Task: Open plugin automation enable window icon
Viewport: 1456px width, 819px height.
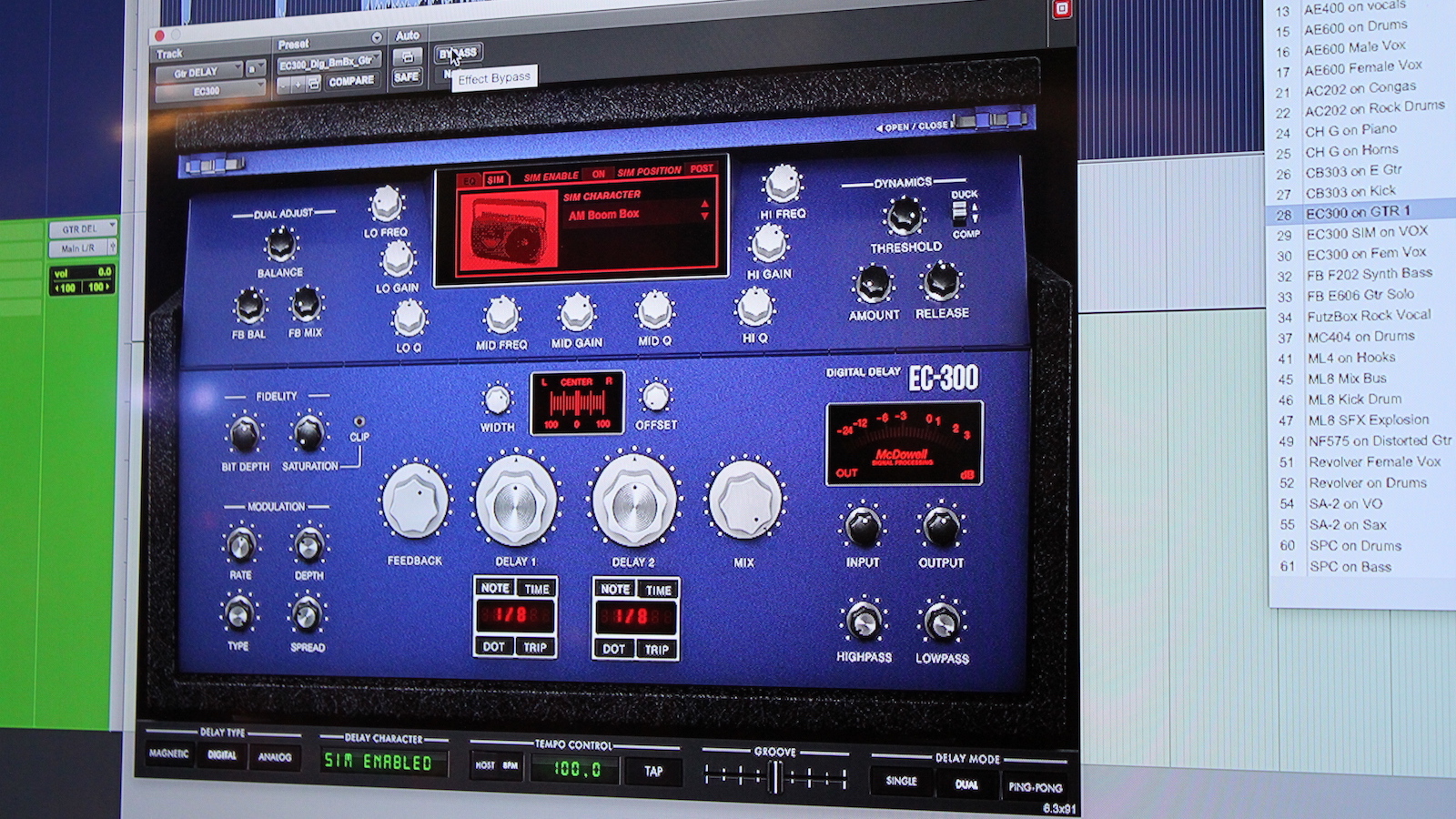Action: tap(408, 56)
